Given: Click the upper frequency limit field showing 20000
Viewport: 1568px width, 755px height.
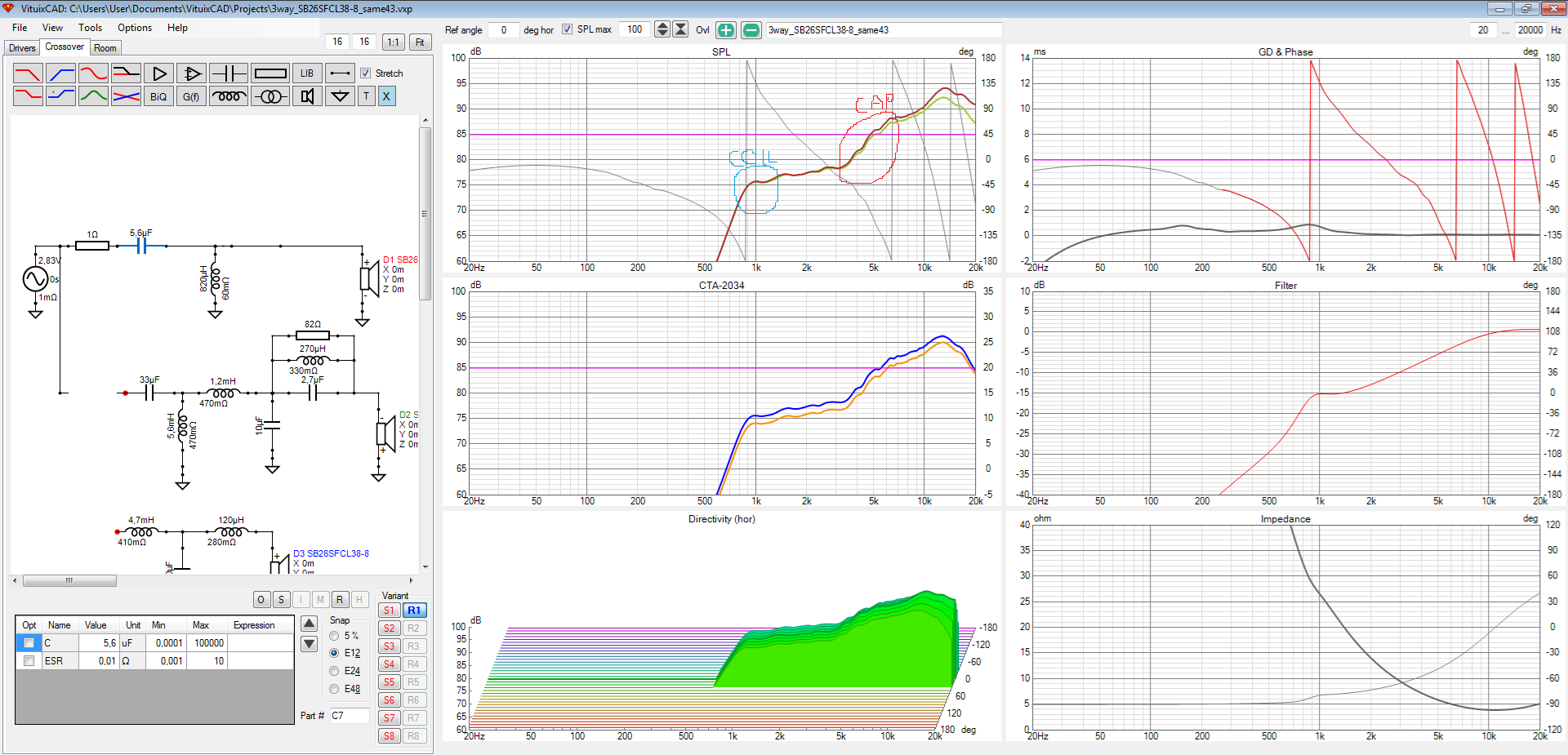Looking at the screenshot, I should pyautogui.click(x=1530, y=30).
